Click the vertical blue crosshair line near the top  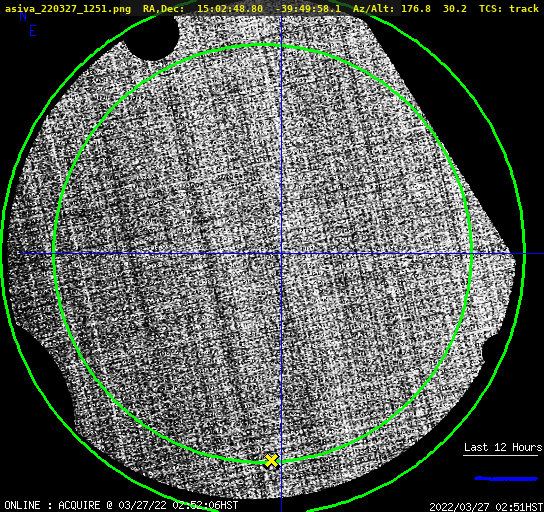point(281,29)
